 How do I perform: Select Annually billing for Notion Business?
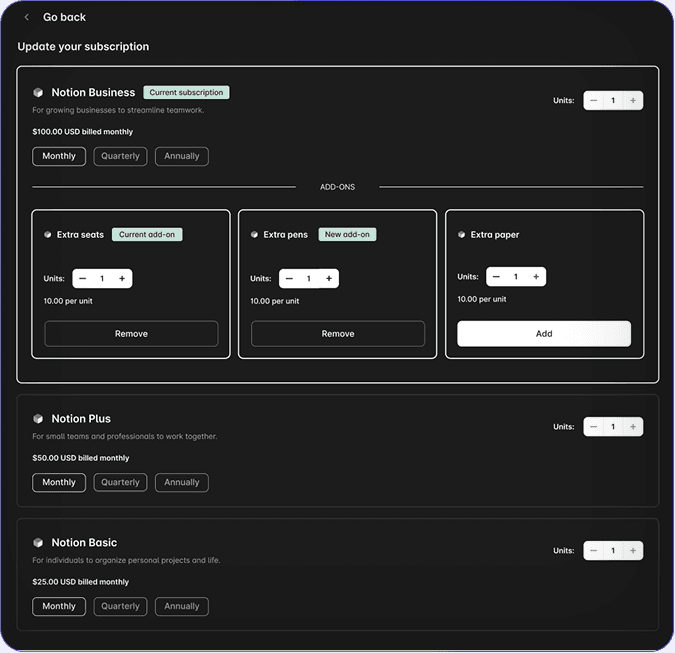point(182,156)
